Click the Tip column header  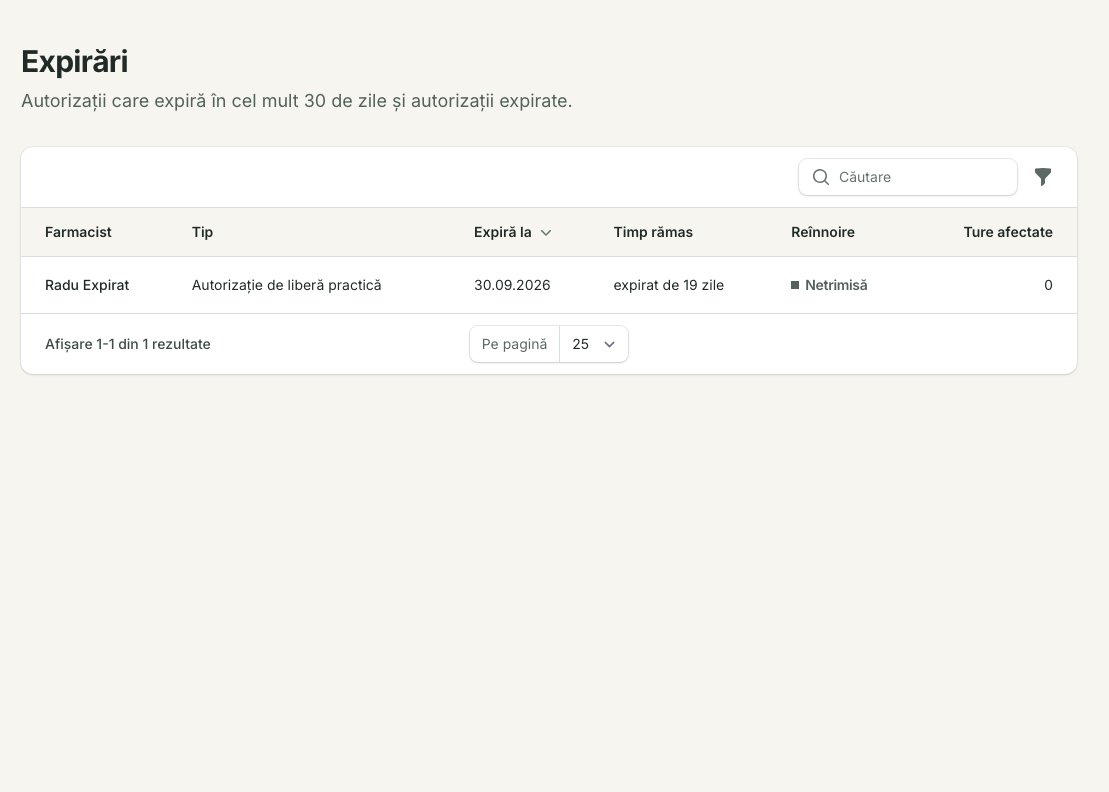point(202,232)
